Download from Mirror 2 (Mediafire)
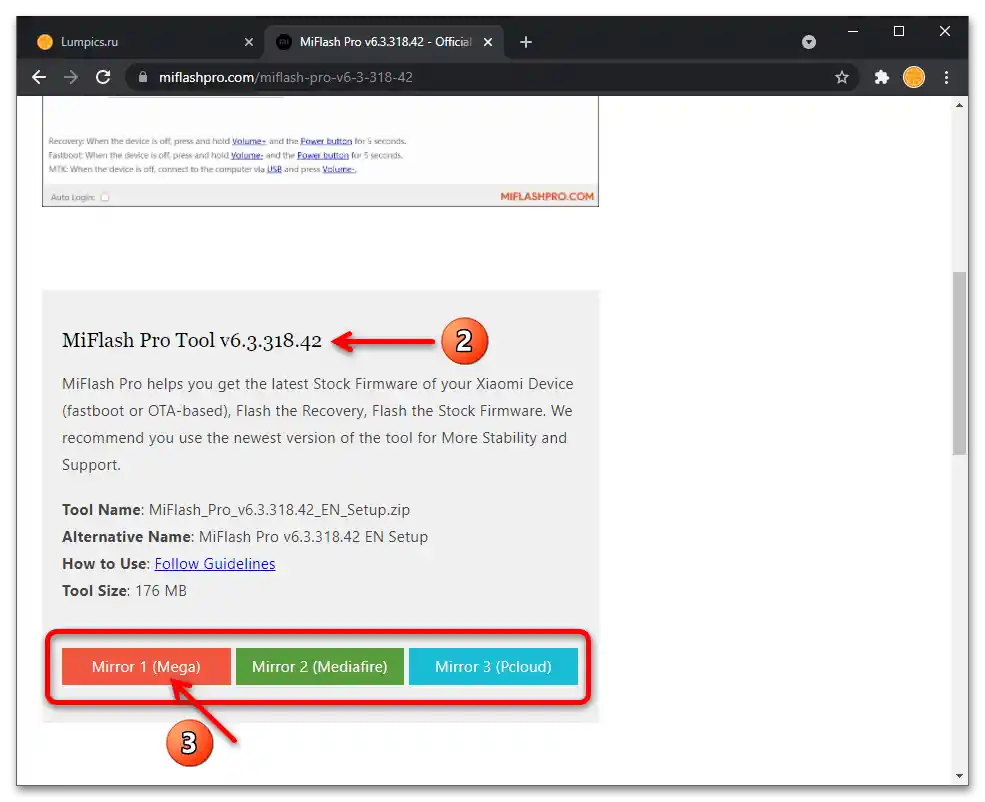This screenshot has width=985, height=802. [320, 666]
